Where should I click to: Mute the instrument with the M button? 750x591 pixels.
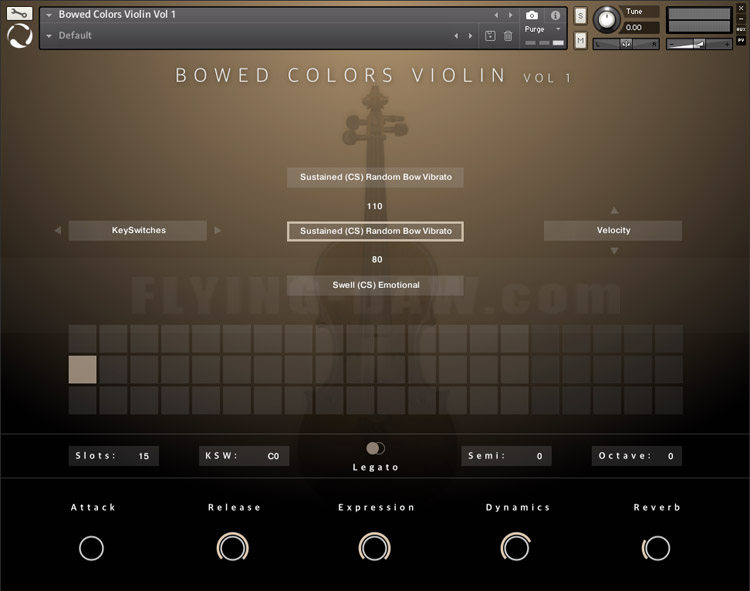click(580, 41)
